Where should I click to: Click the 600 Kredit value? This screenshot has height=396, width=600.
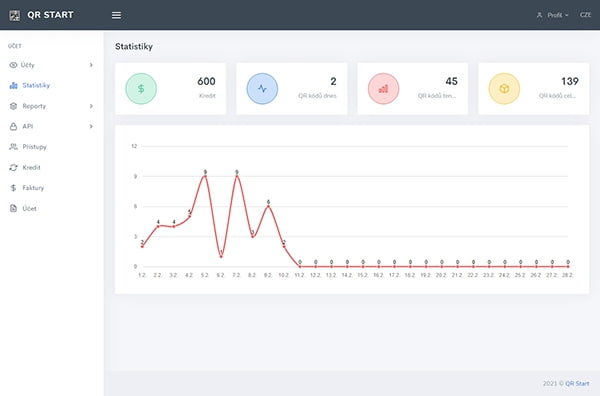tap(206, 81)
